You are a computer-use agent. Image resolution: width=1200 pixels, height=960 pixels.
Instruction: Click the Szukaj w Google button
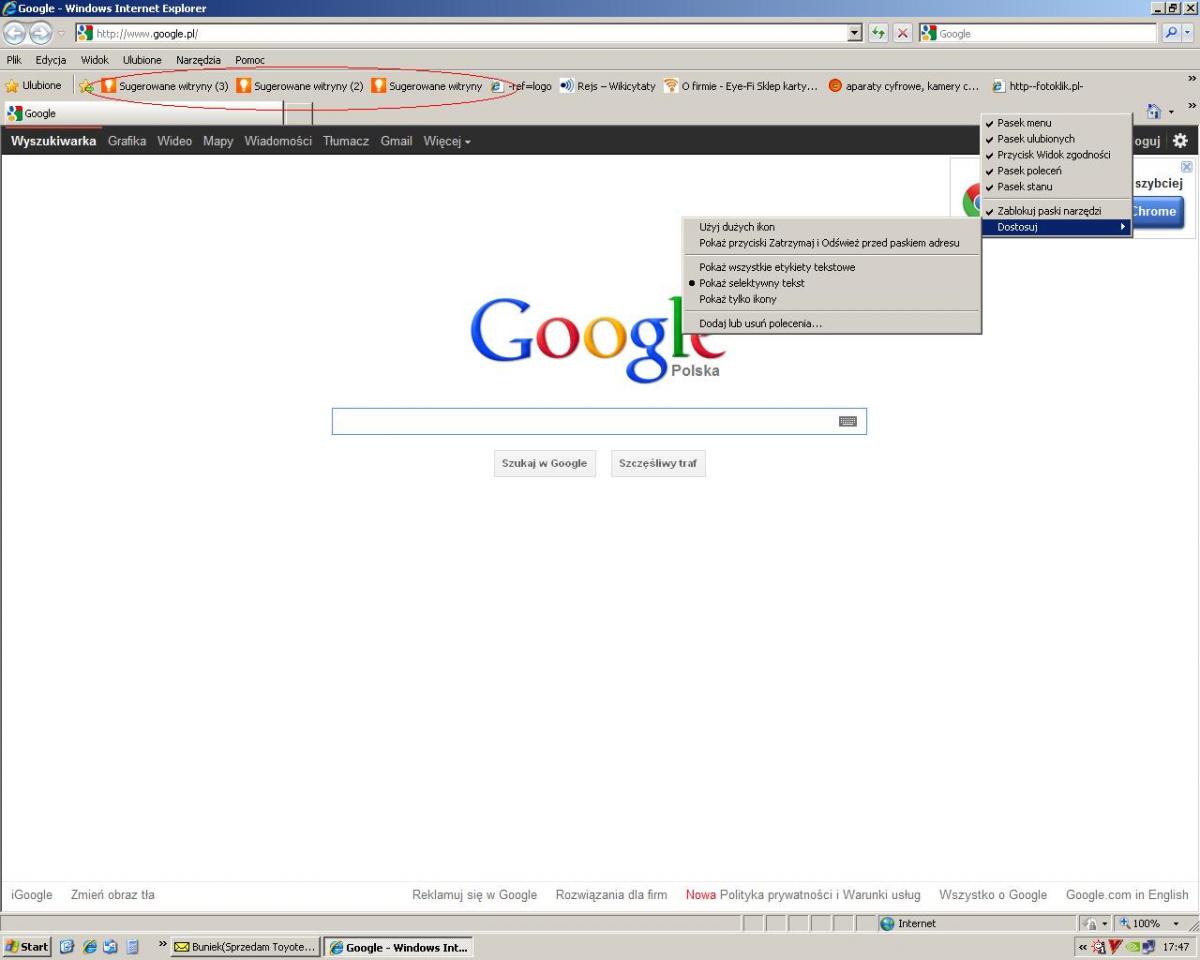[x=545, y=464]
